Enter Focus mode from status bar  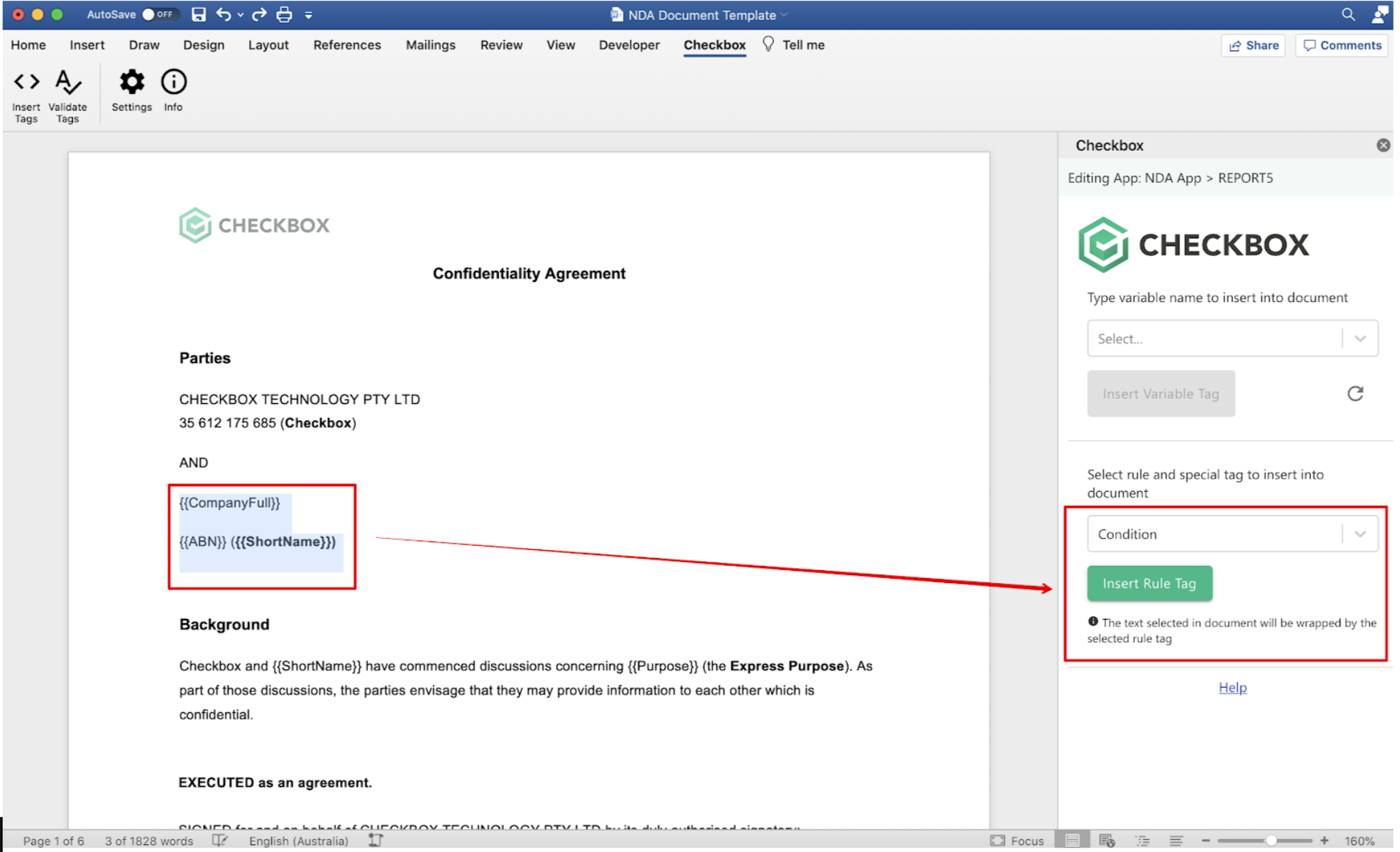1017,841
